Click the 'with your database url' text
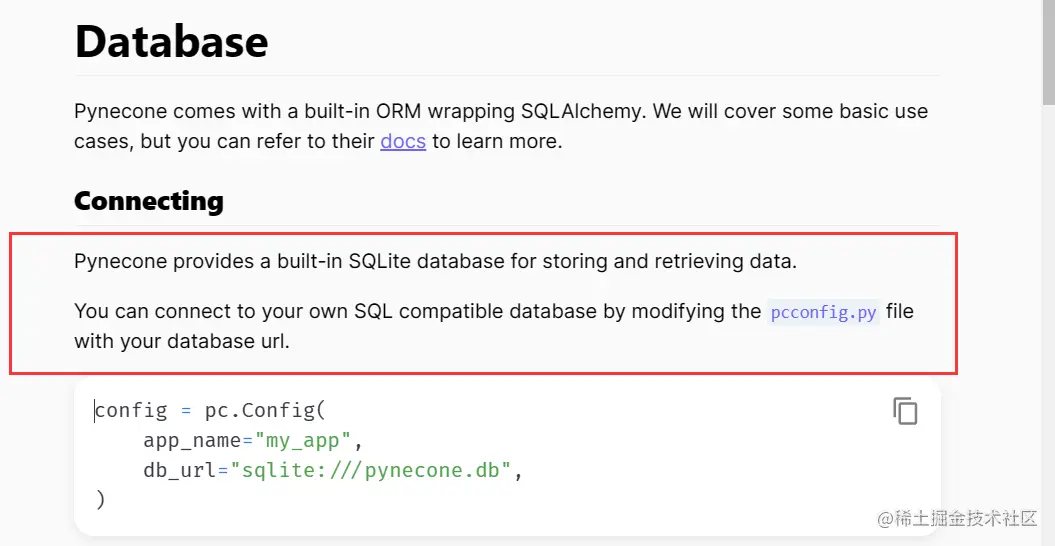The height and width of the screenshot is (546, 1055). [182, 341]
